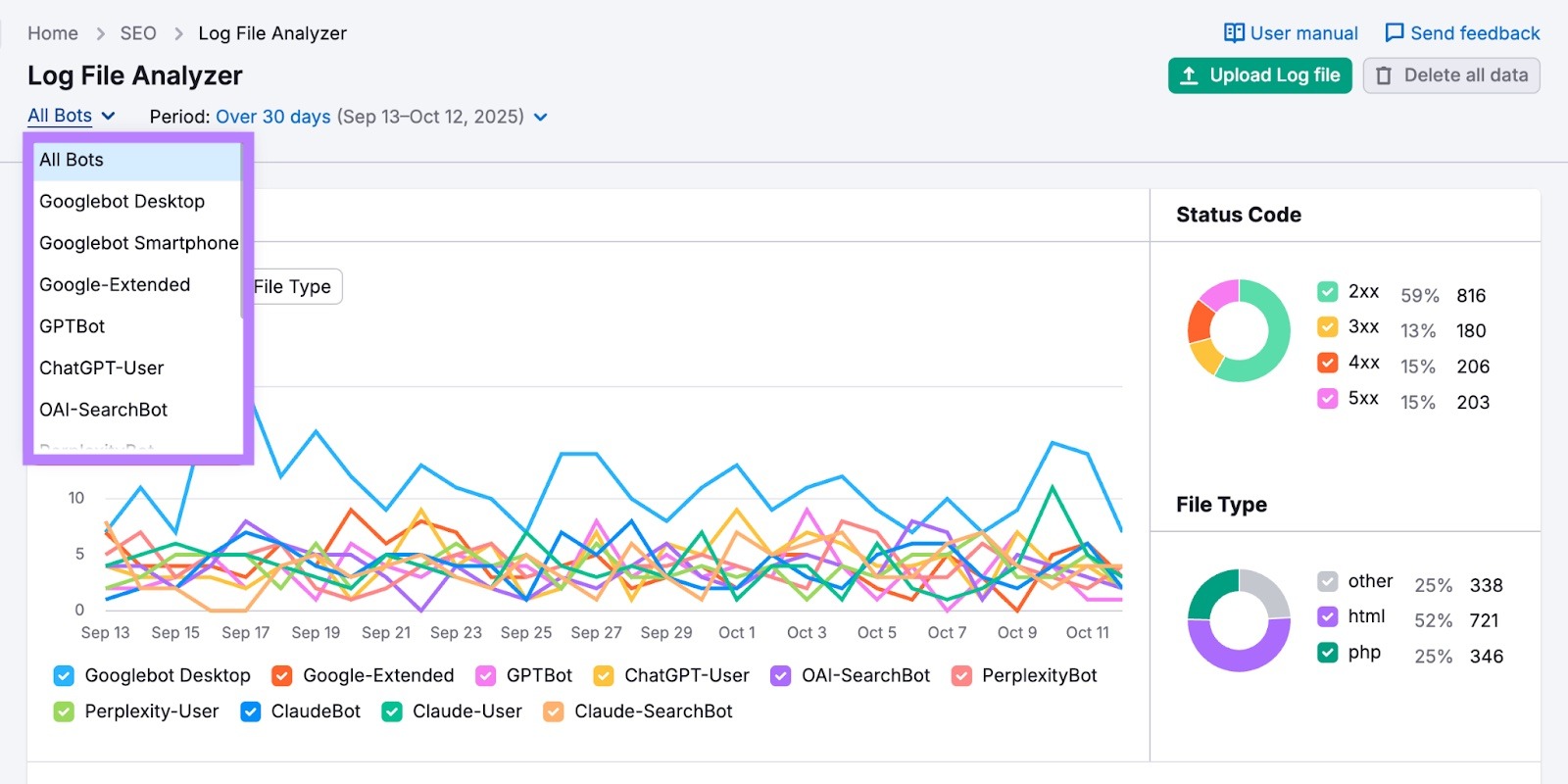Click the upload arrow icon on Upload Log file
Image resolution: width=1568 pixels, height=784 pixels.
click(1189, 75)
